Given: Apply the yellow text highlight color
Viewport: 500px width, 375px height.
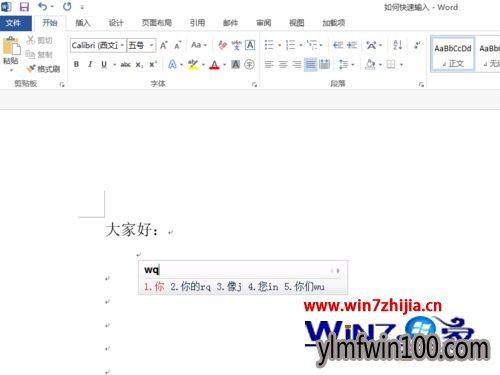Looking at the screenshot, I should pos(193,64).
